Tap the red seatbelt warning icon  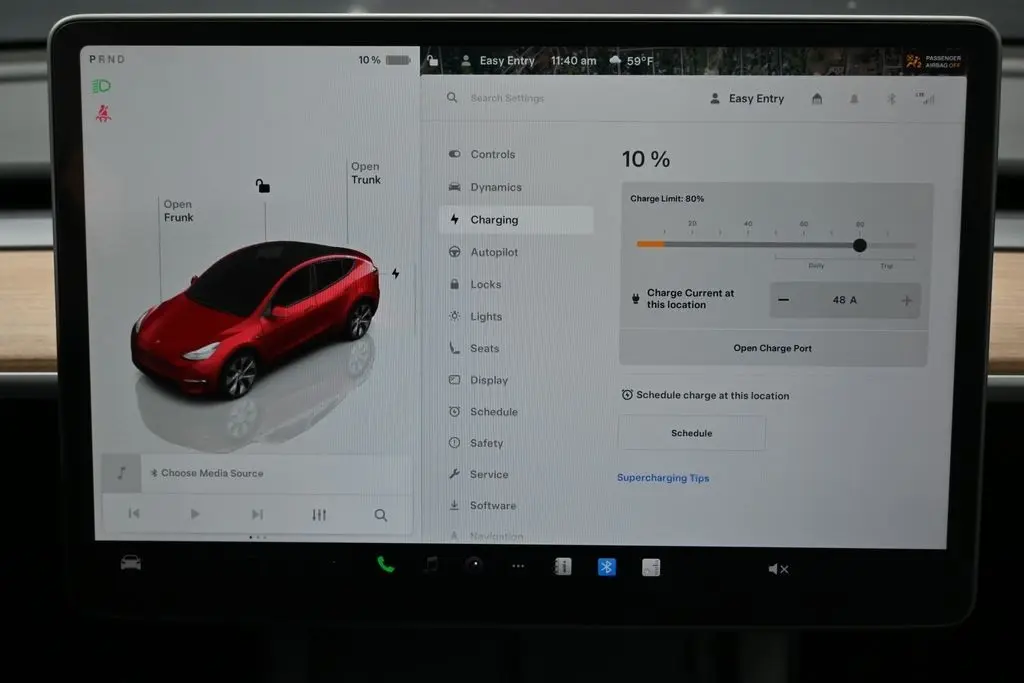pyautogui.click(x=103, y=114)
